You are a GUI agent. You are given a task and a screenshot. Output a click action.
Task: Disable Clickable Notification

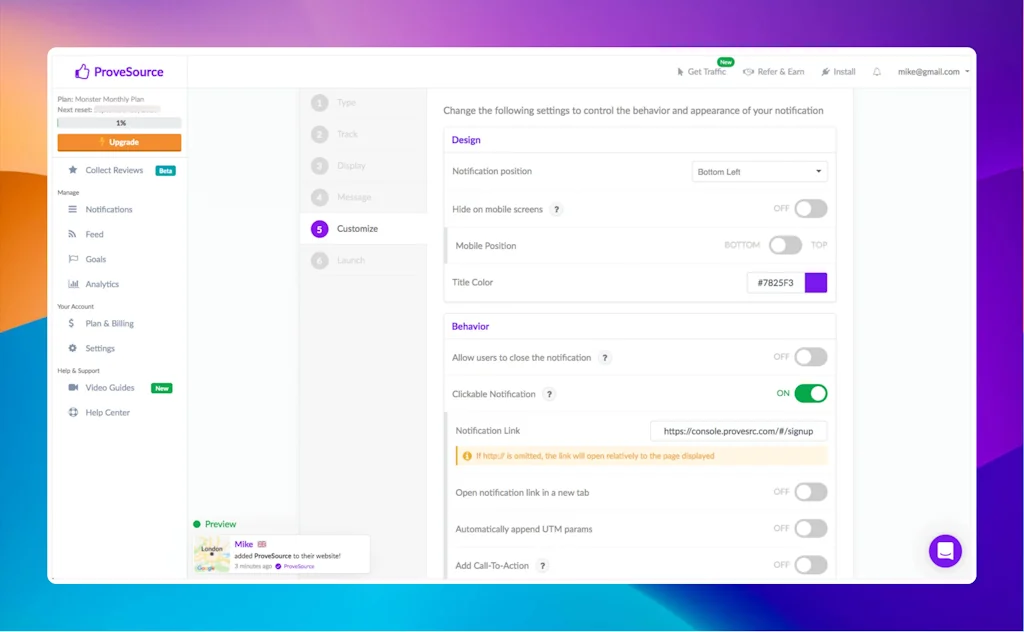coord(810,393)
